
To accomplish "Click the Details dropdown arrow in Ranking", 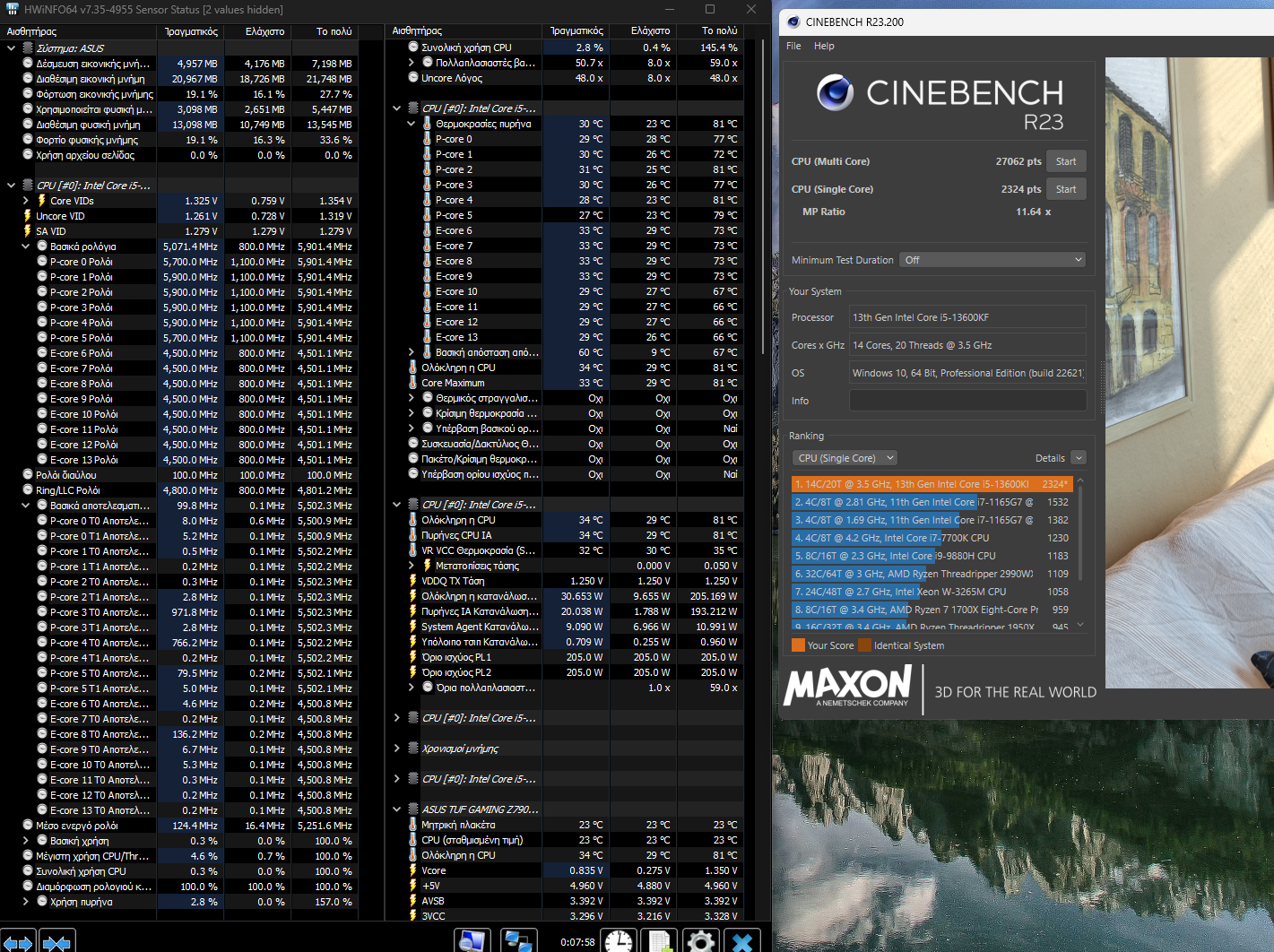I will [1079, 458].
